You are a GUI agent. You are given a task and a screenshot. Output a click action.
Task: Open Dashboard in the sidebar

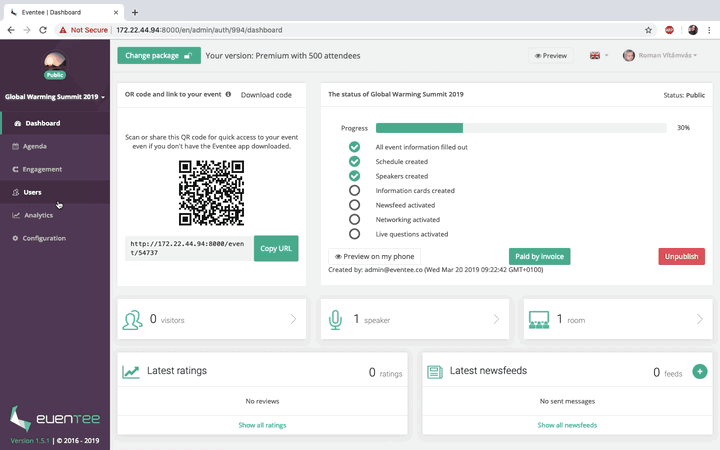click(55, 123)
